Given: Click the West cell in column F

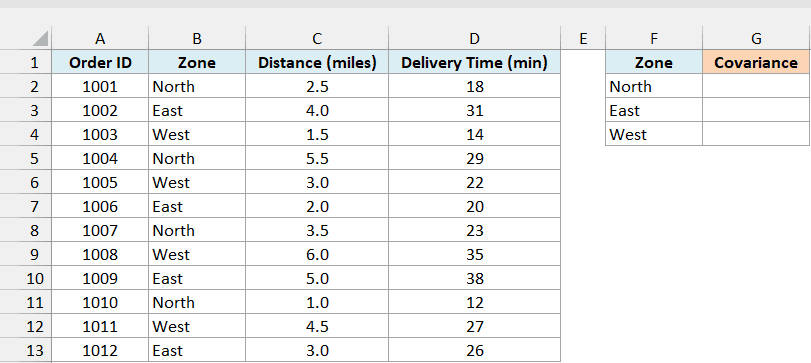Looking at the screenshot, I should click(x=654, y=134).
